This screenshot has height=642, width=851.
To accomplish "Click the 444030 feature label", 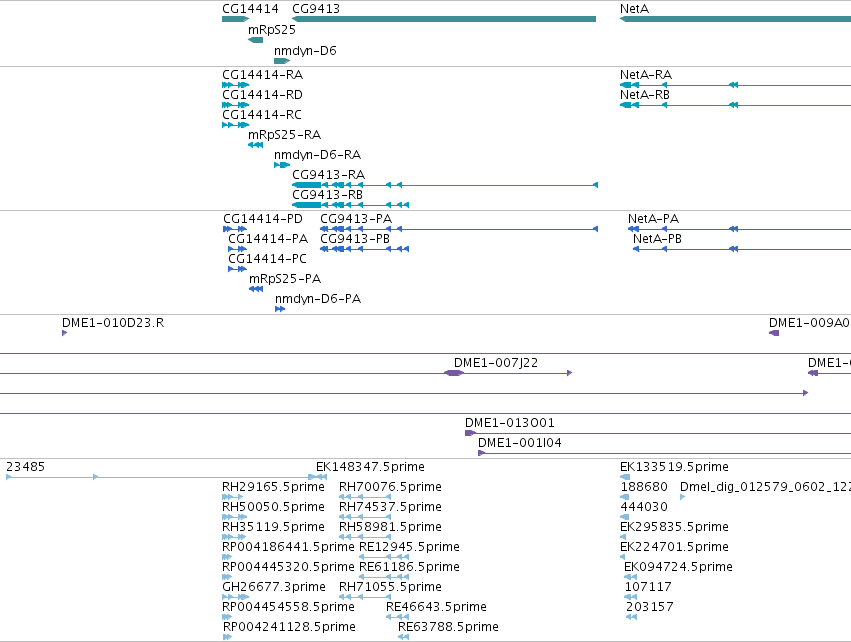I will pos(644,507).
